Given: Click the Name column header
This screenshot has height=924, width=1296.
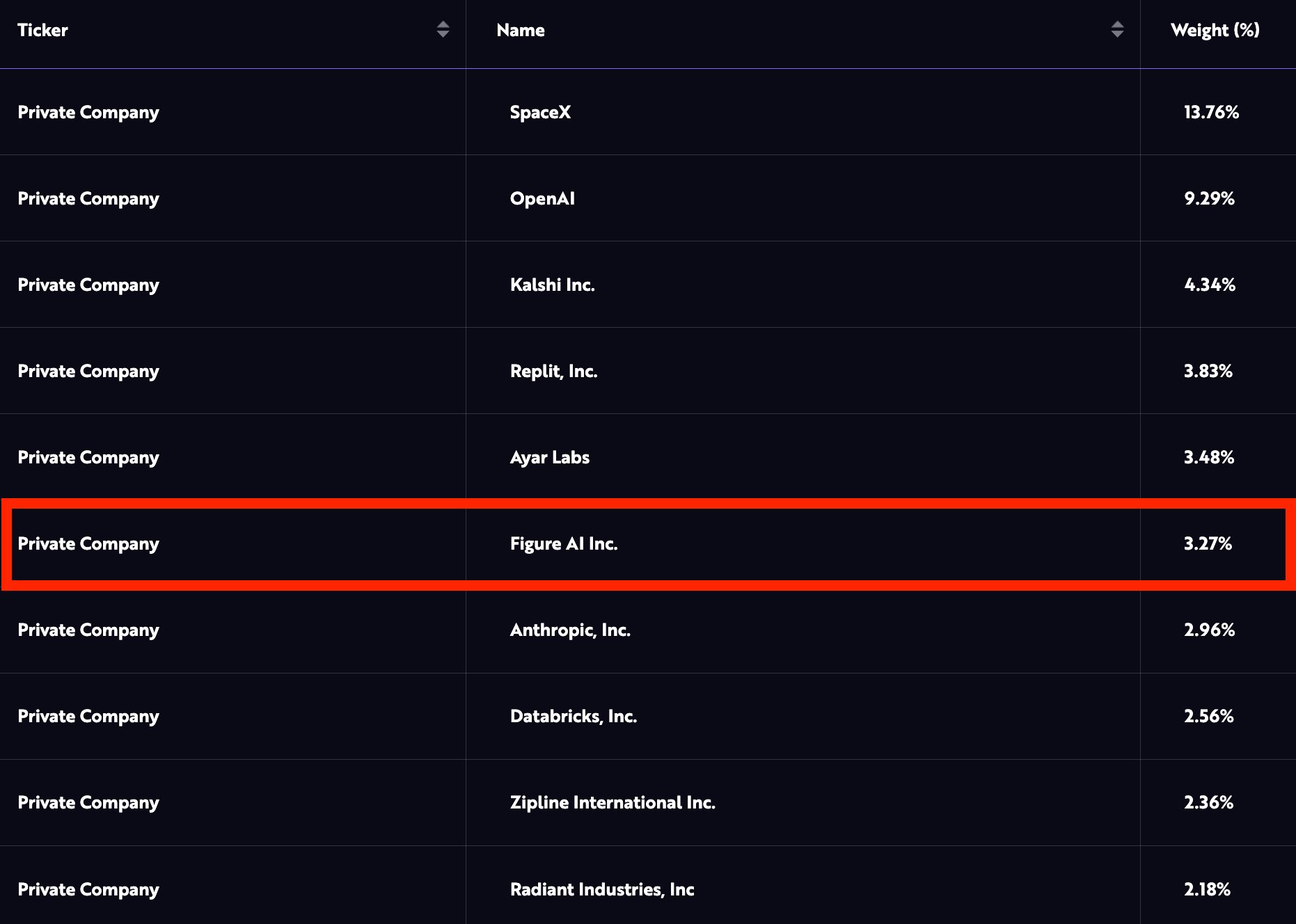Looking at the screenshot, I should pos(521,30).
